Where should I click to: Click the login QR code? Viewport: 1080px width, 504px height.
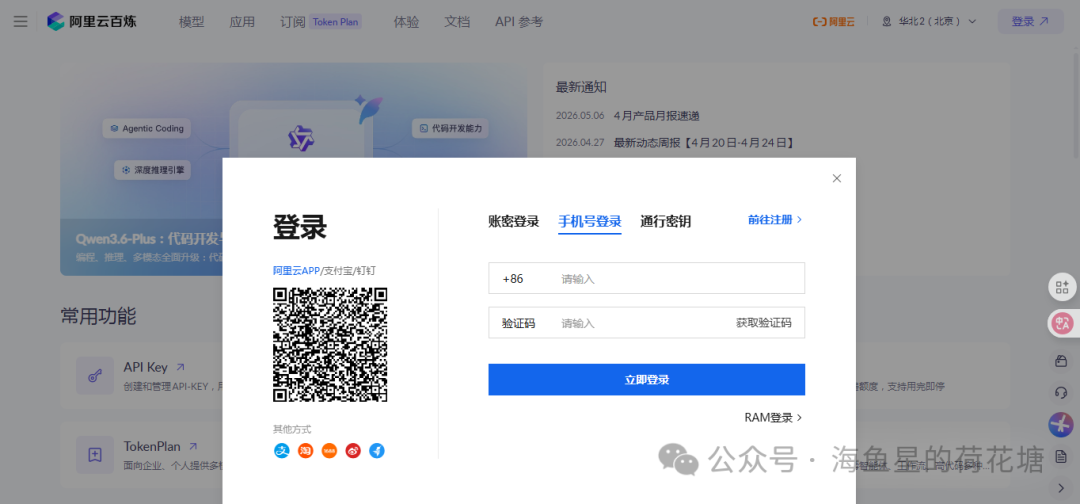[x=330, y=345]
